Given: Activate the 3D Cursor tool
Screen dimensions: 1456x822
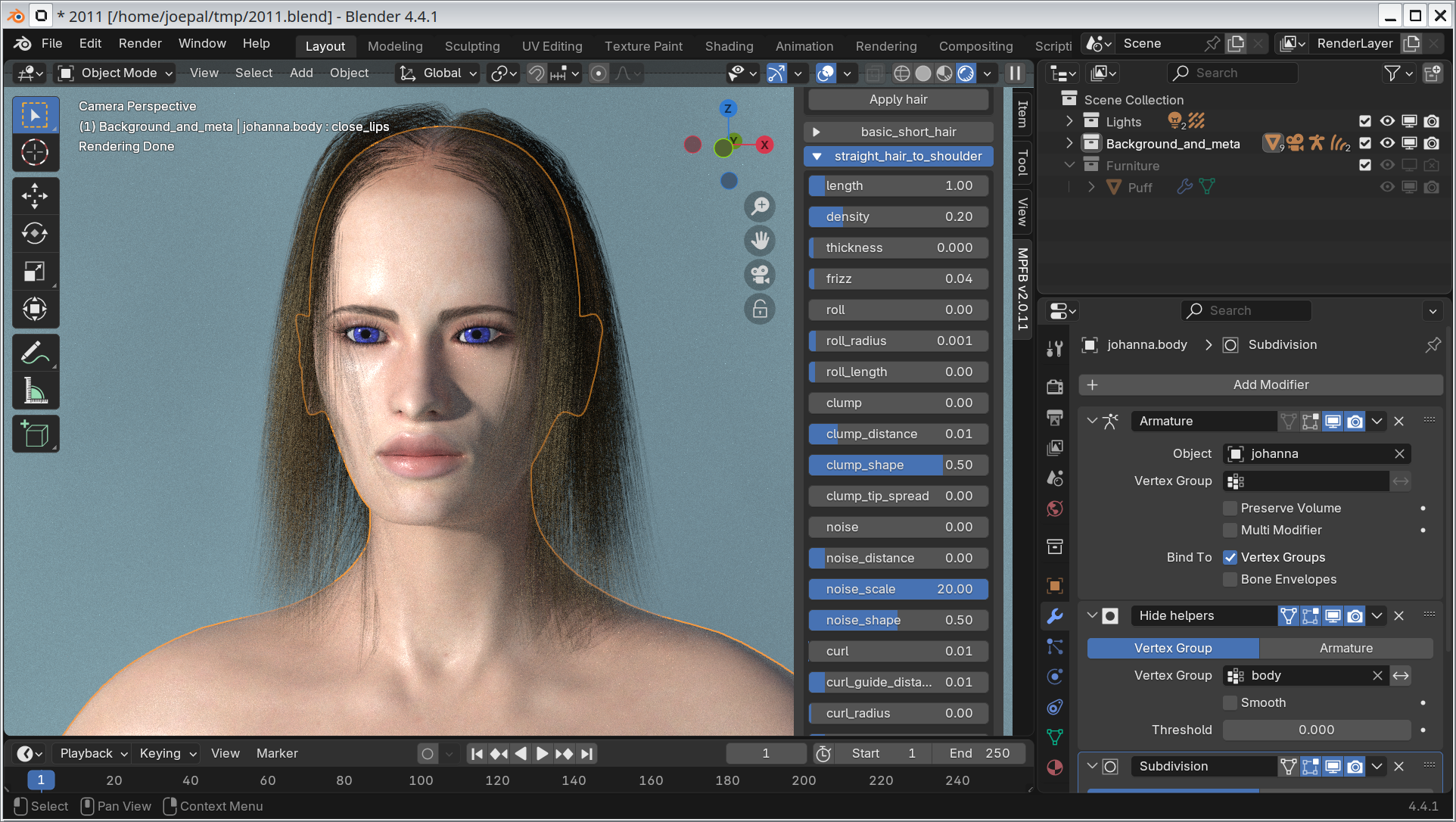Looking at the screenshot, I should point(35,153).
